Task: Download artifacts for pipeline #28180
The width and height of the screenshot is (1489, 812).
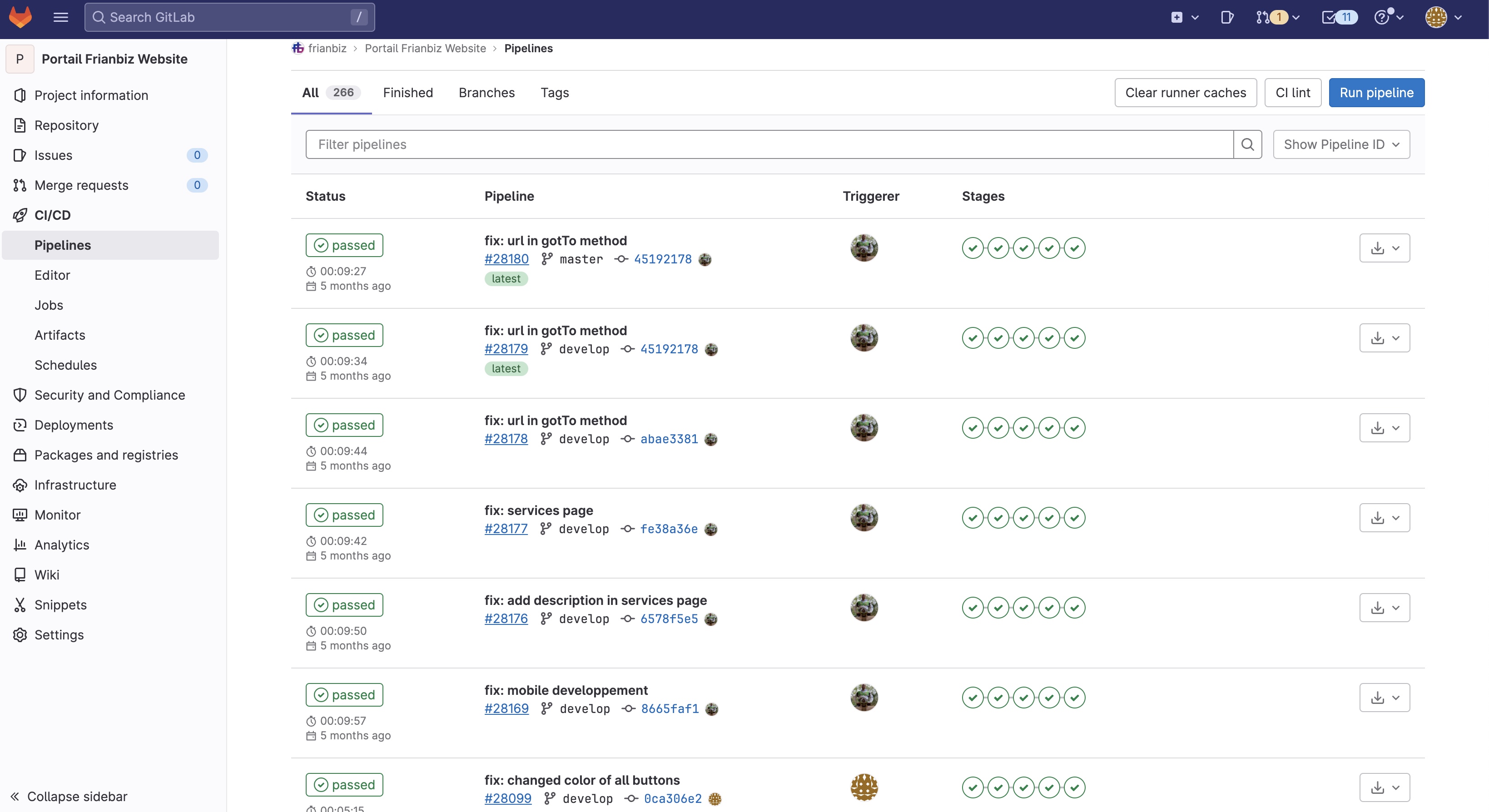Action: point(1378,248)
